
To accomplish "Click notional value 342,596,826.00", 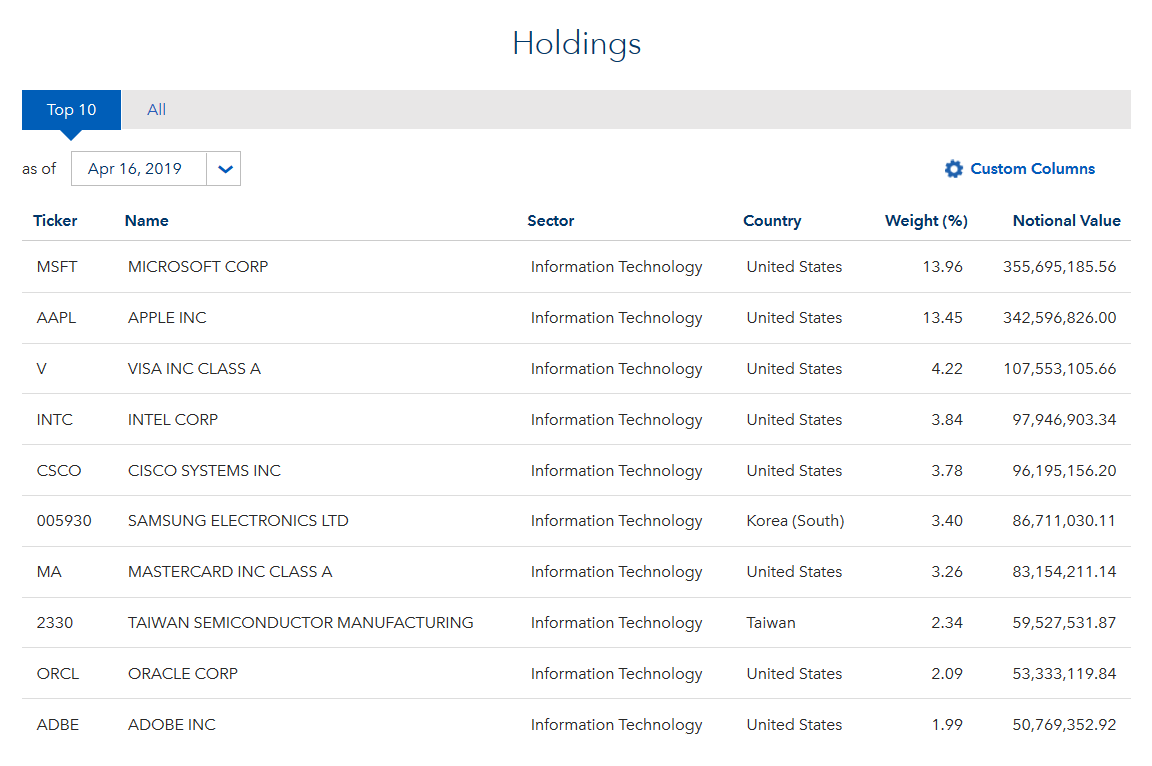I will coord(1059,317).
